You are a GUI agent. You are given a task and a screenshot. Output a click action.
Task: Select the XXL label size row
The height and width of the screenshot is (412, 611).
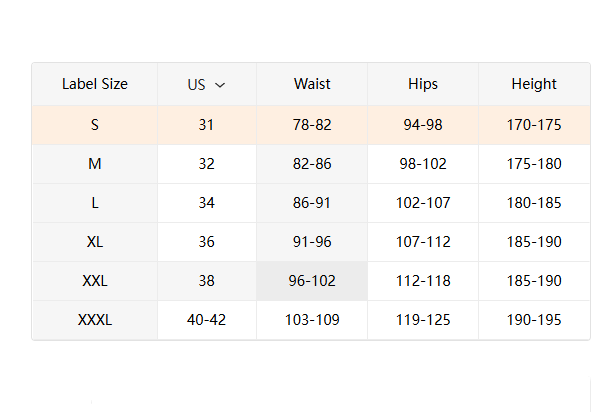[95, 281]
